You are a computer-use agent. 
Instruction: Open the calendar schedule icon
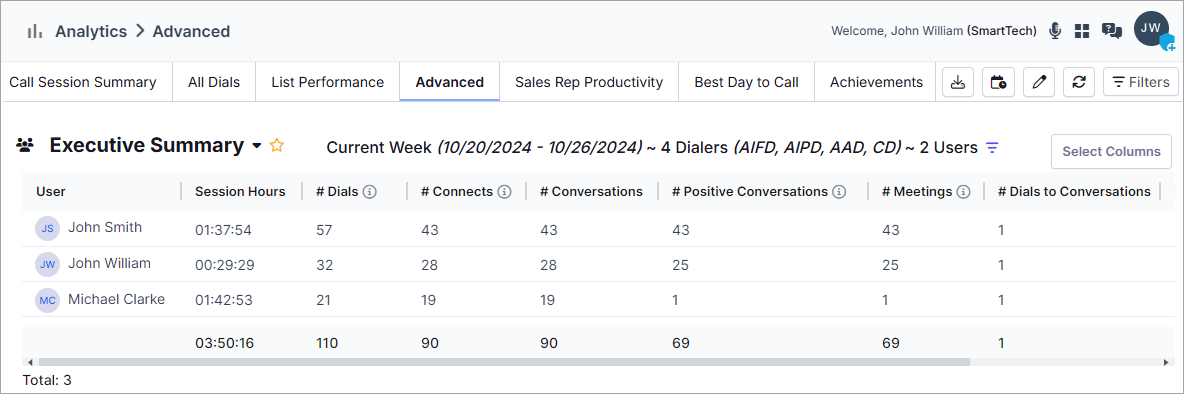tap(998, 82)
